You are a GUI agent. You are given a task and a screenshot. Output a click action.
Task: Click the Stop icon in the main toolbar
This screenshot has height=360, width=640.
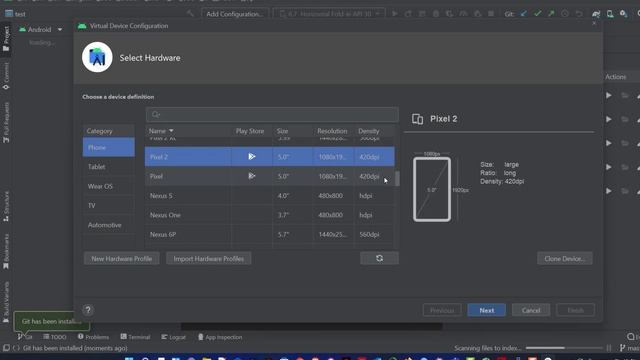(491, 14)
